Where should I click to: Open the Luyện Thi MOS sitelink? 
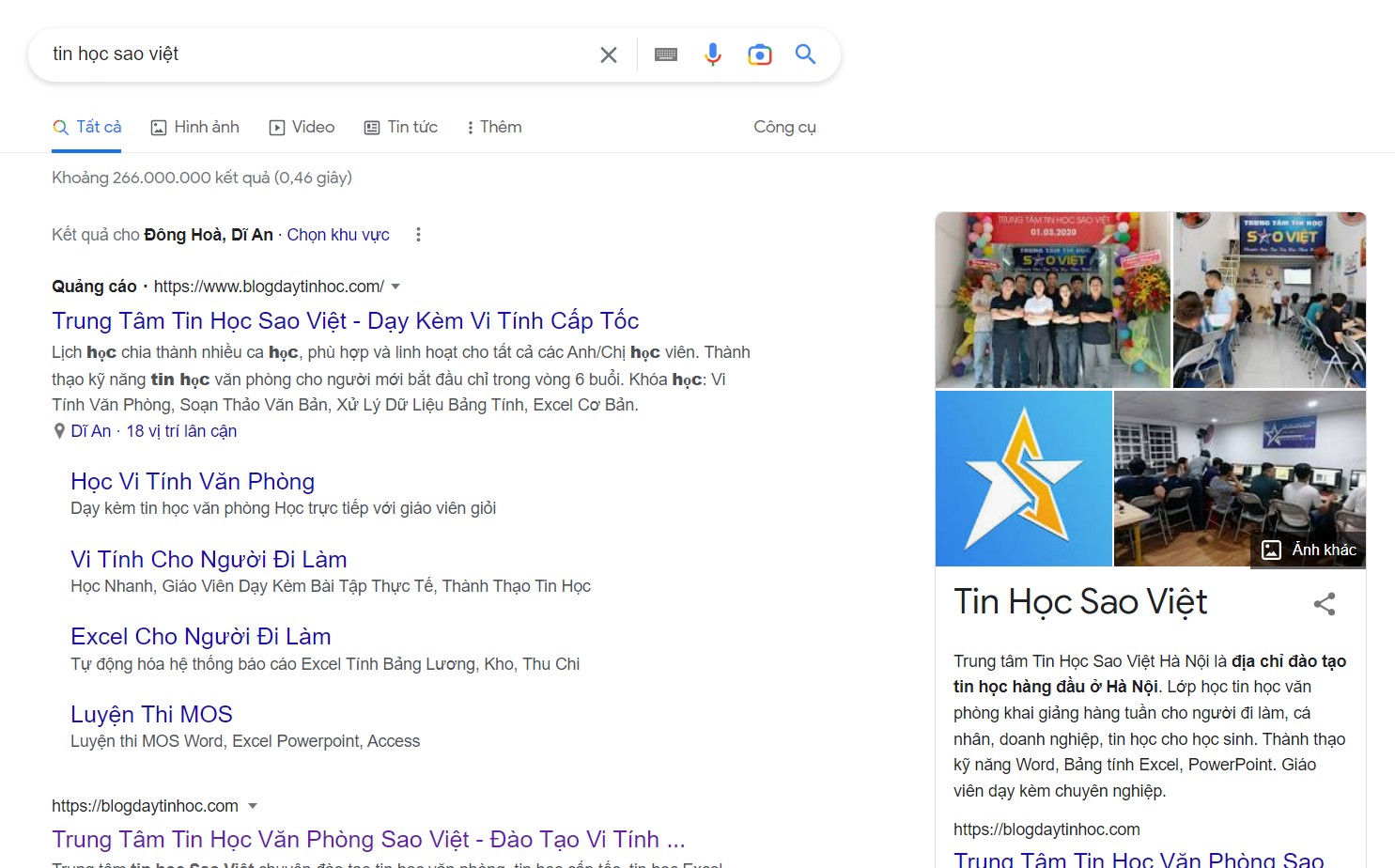click(x=151, y=714)
